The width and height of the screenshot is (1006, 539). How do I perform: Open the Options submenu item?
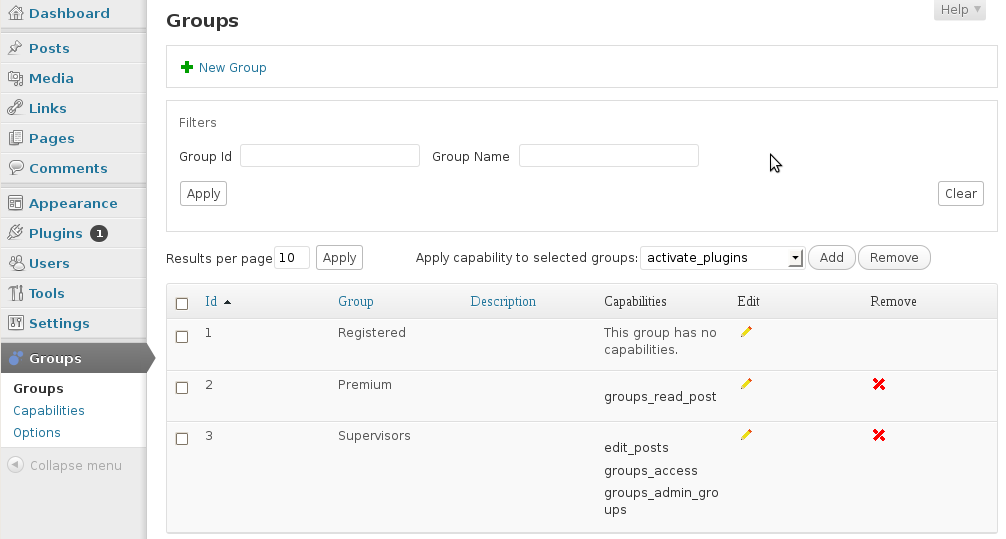37,432
